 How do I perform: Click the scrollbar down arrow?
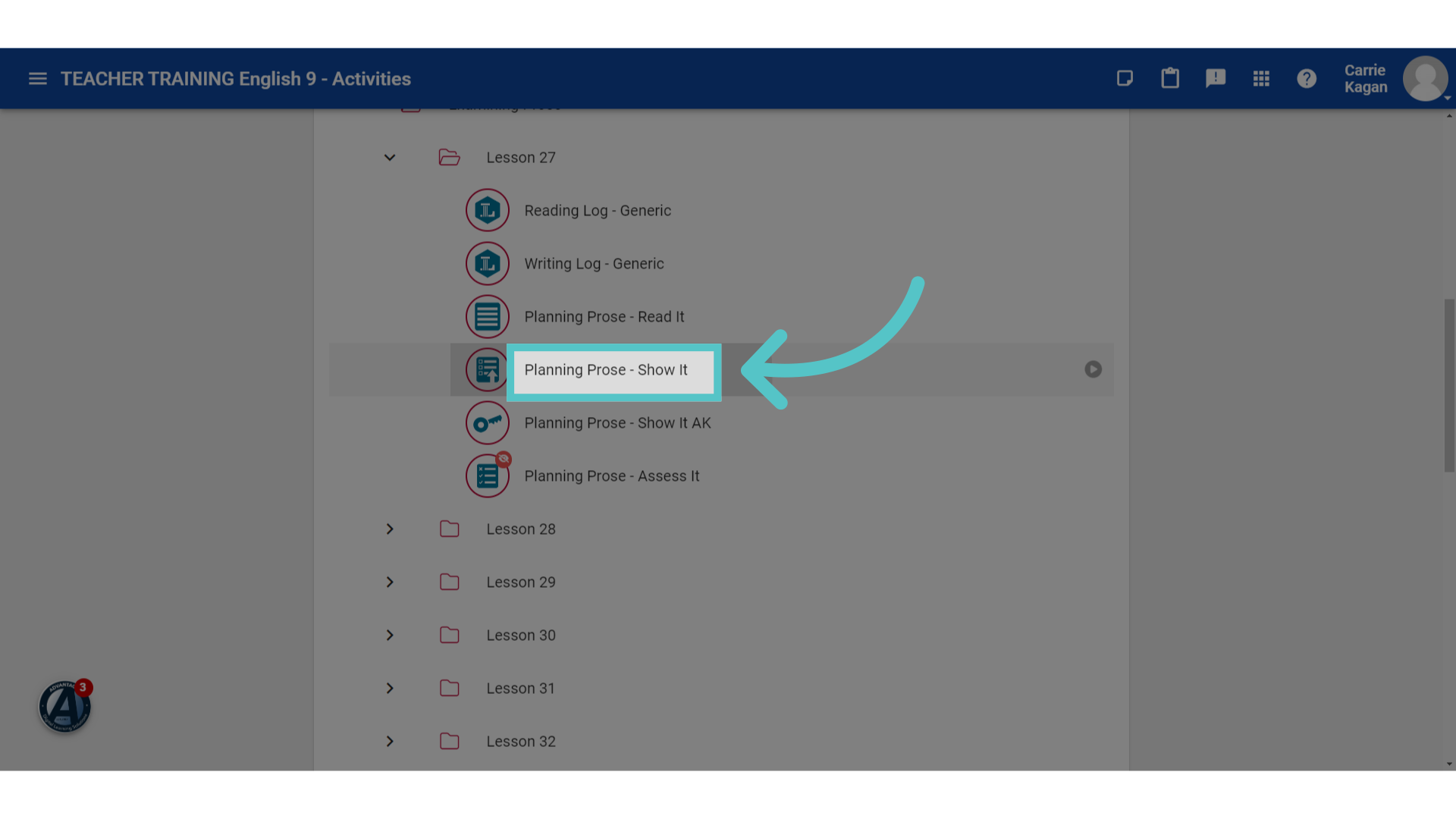click(1449, 764)
